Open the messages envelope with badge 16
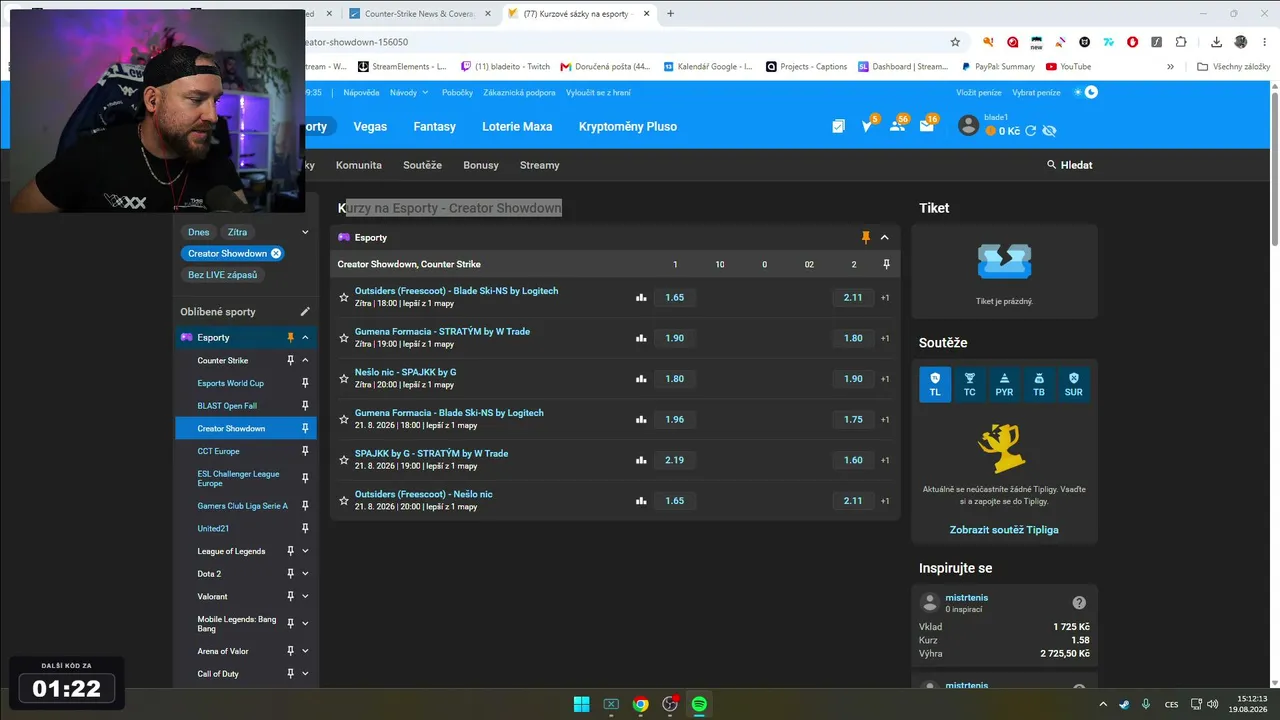This screenshot has width=1280, height=720. (927, 126)
